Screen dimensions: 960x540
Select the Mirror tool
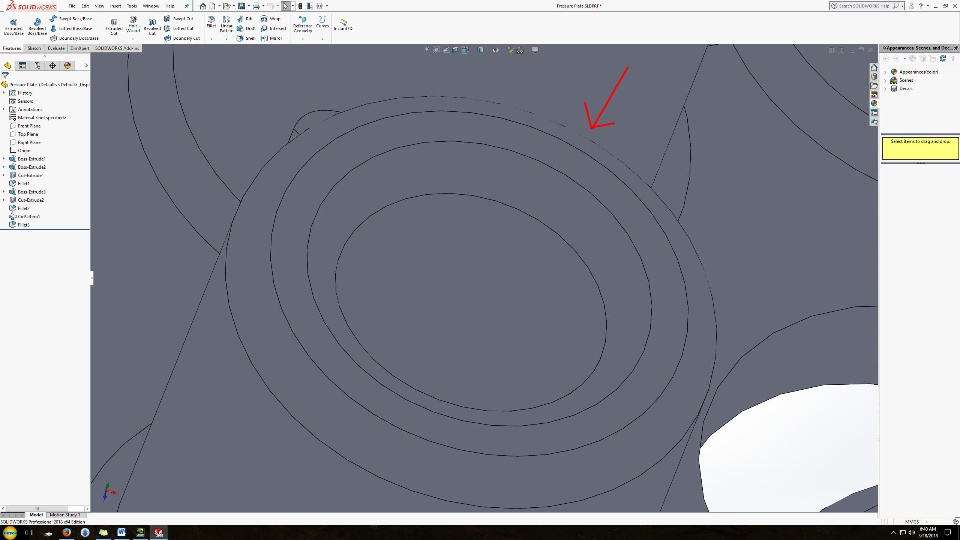271,38
